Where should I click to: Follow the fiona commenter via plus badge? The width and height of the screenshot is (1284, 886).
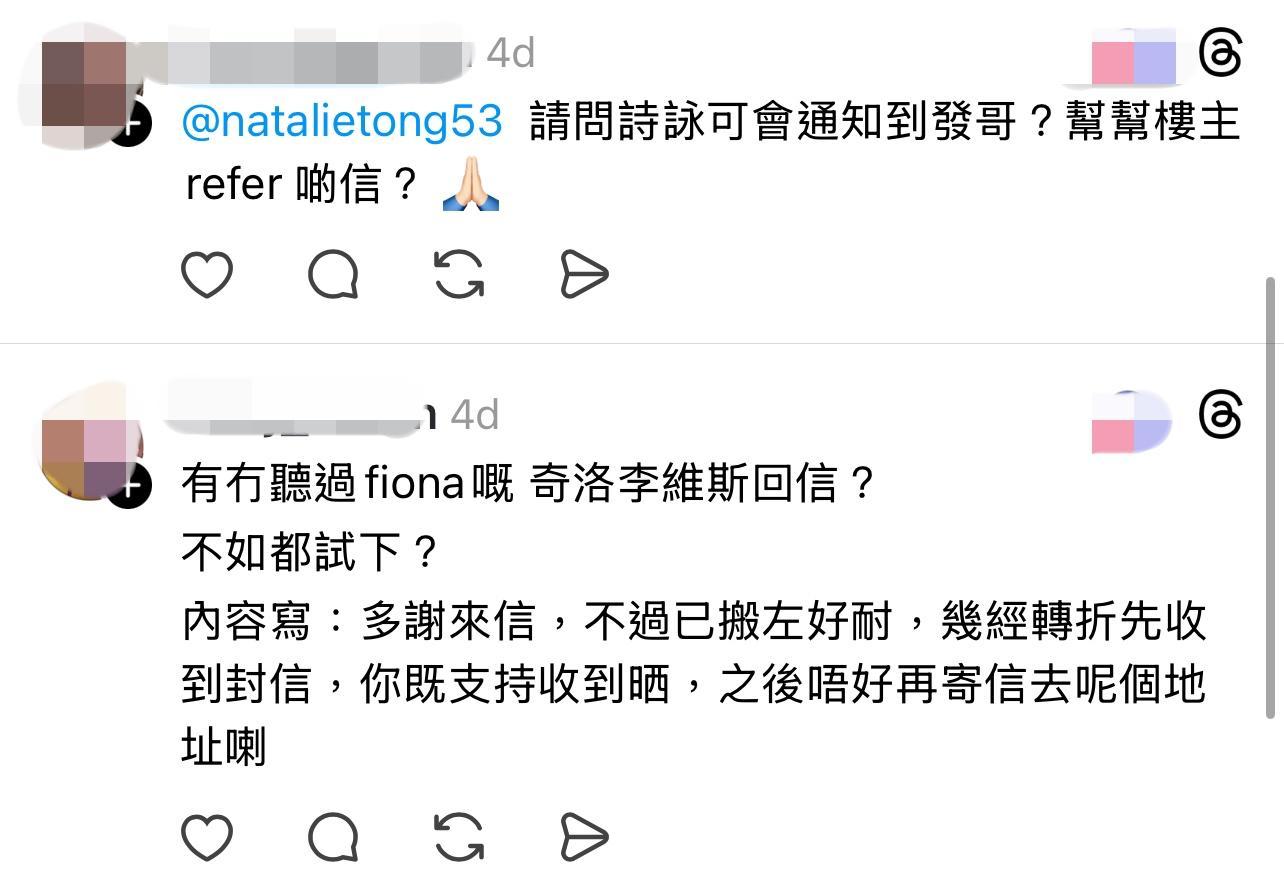tap(130, 487)
